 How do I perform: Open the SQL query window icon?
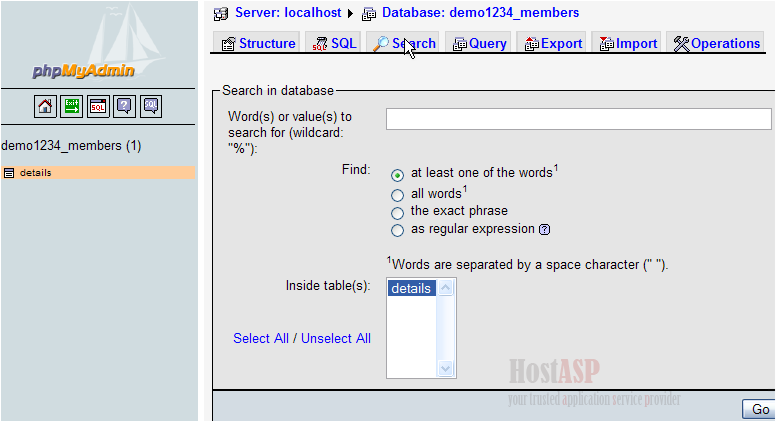pyautogui.click(x=98, y=106)
